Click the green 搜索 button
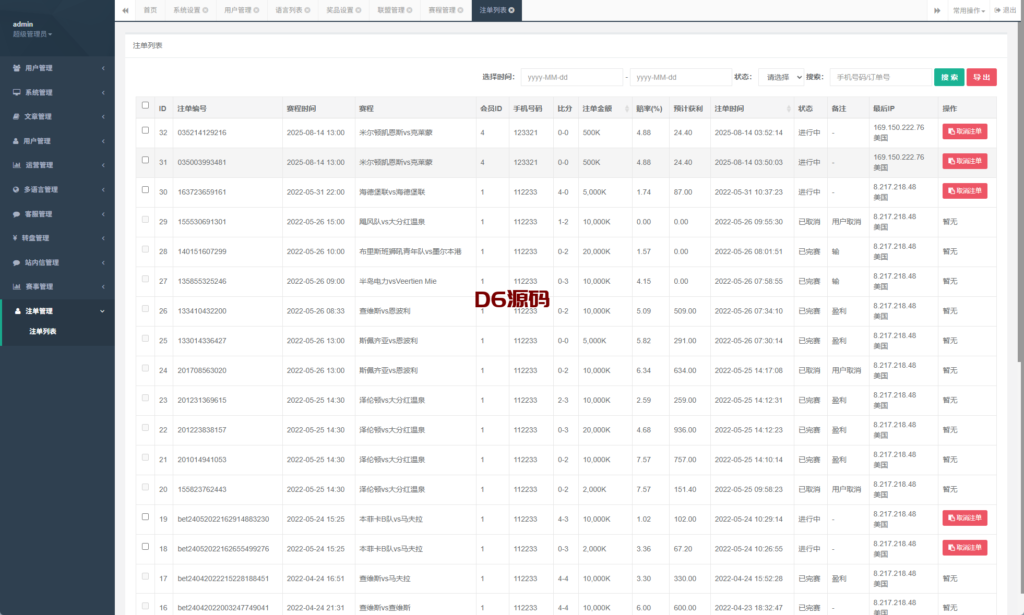 pyautogui.click(x=949, y=77)
